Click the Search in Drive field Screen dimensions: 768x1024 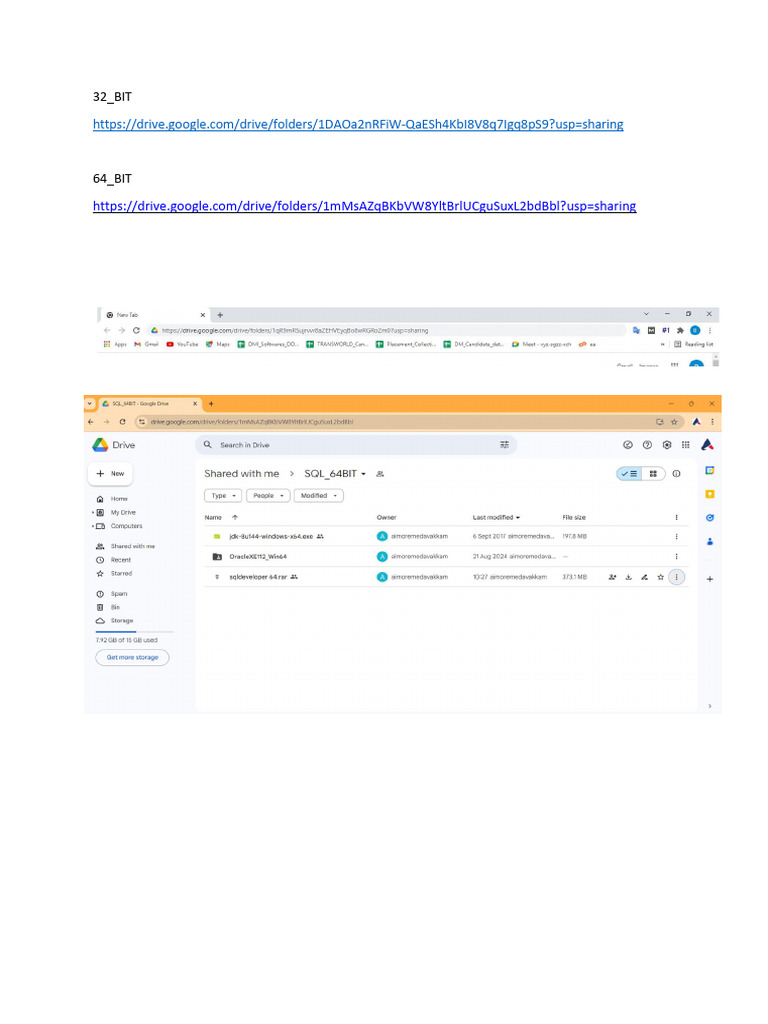(x=356, y=445)
